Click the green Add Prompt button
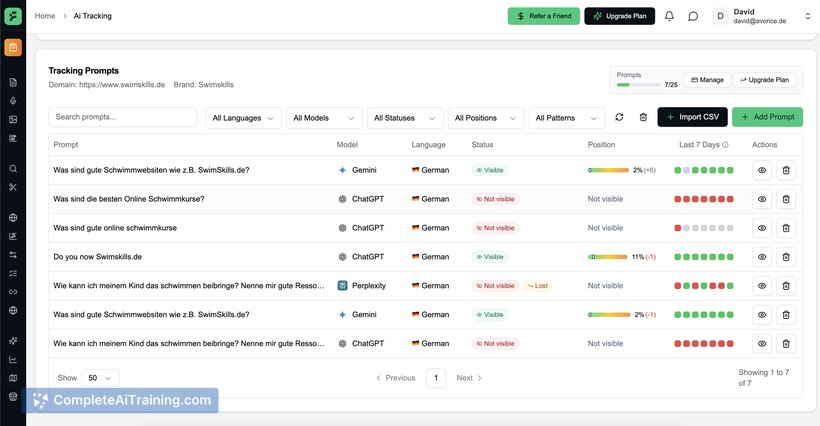This screenshot has height=426, width=820. point(767,117)
